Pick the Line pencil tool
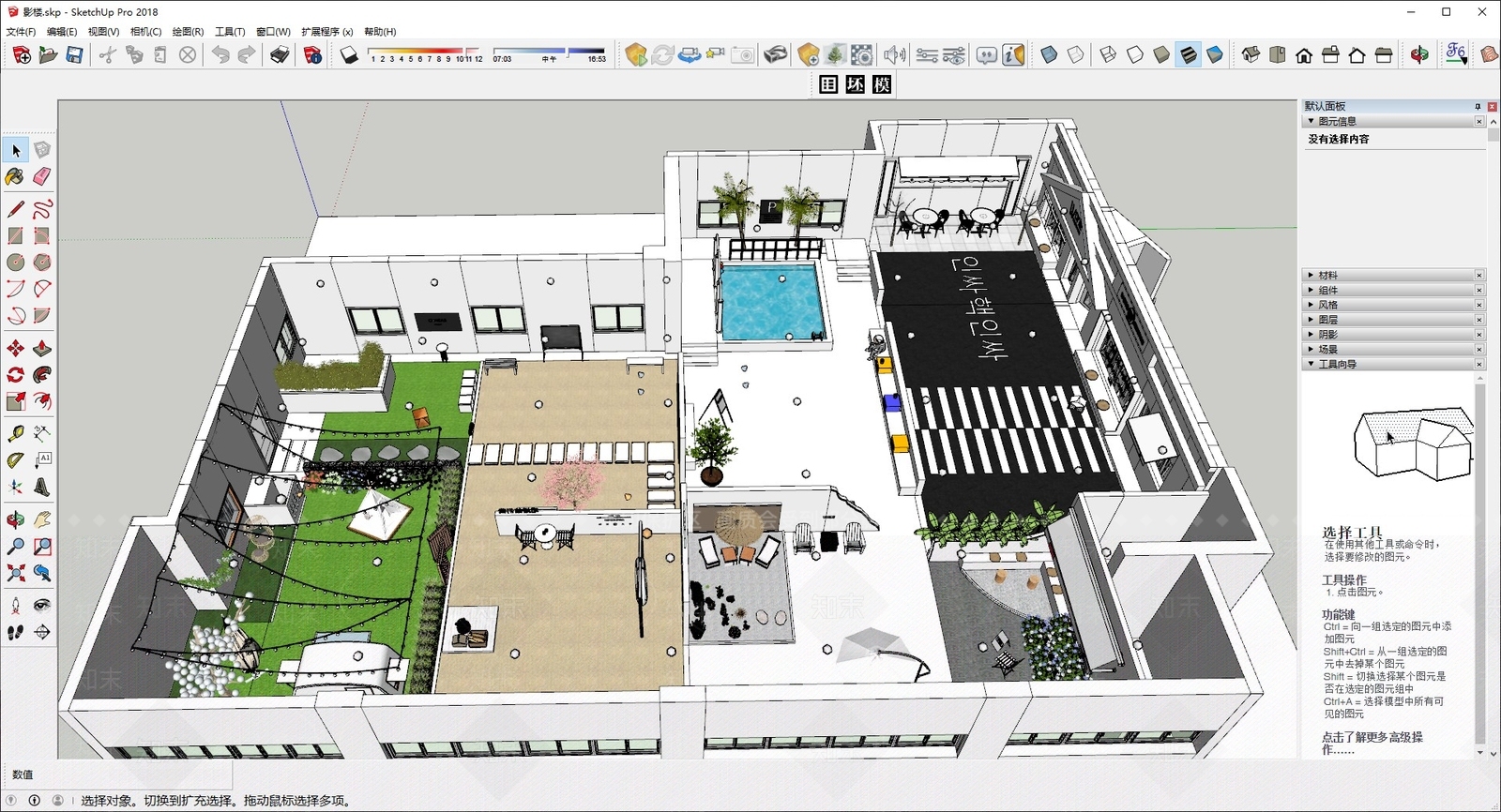Screen dimensions: 1501x812 point(15,208)
